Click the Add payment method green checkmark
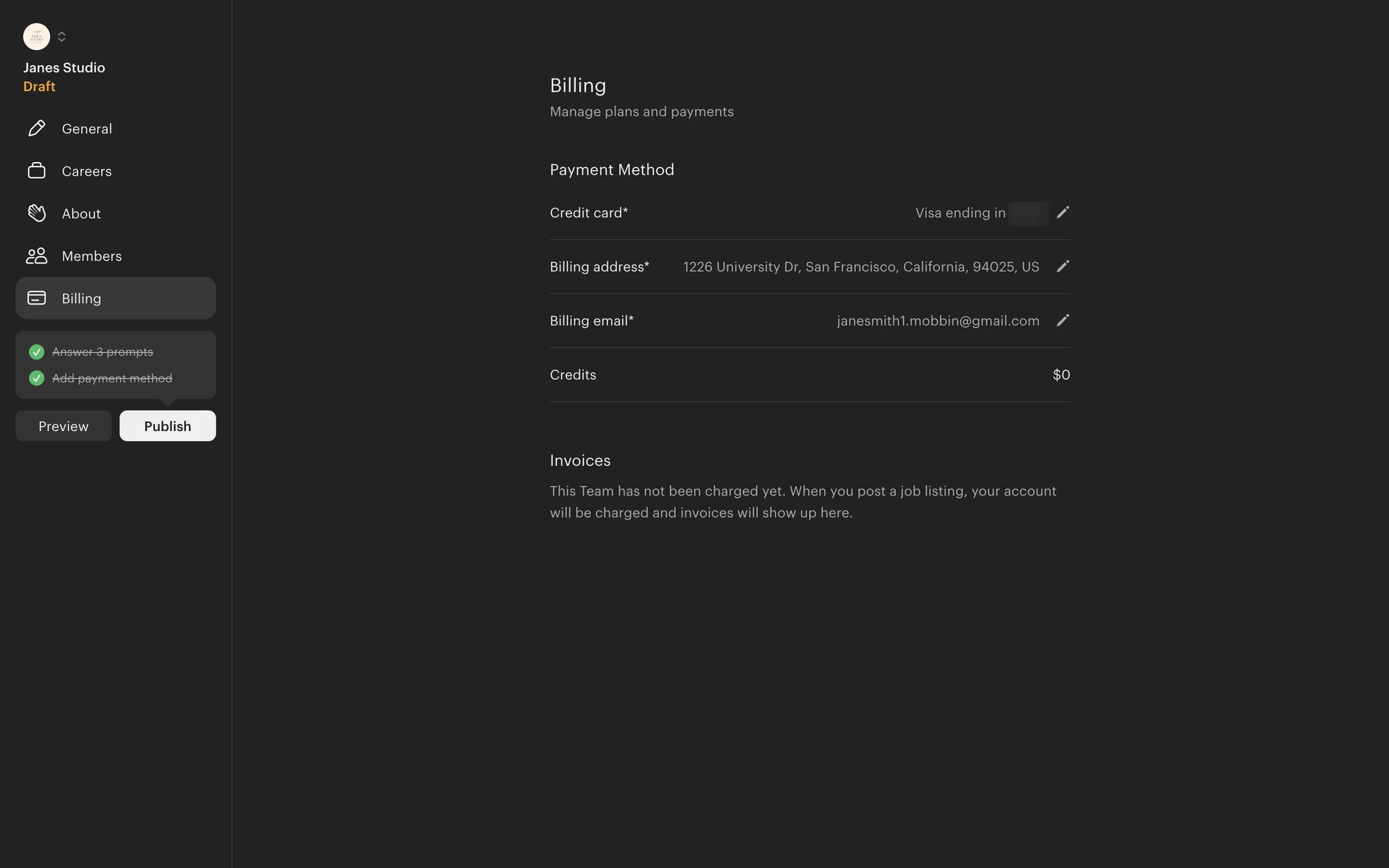The height and width of the screenshot is (868, 1389). coord(36,378)
